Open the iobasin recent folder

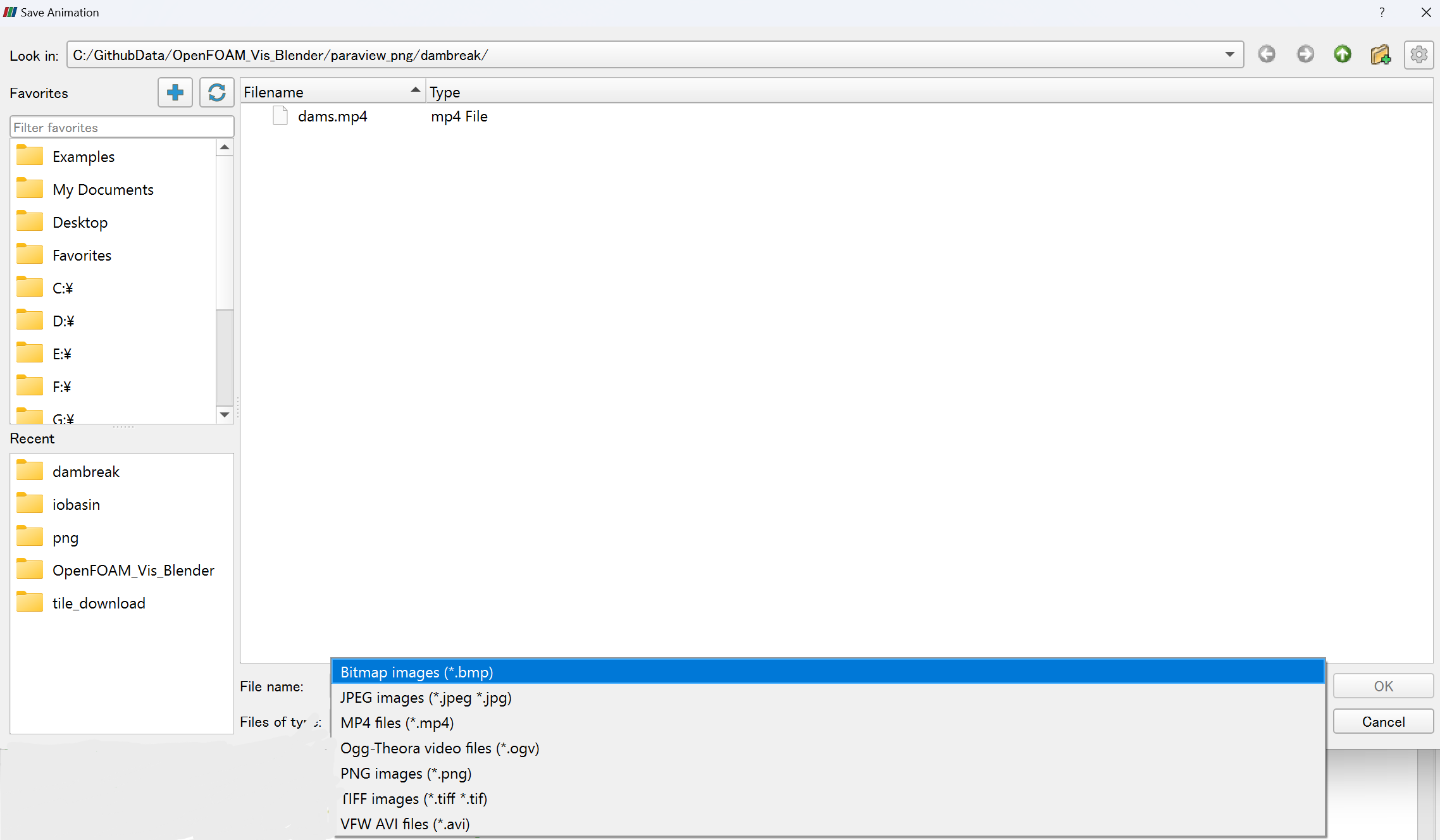click(x=76, y=505)
